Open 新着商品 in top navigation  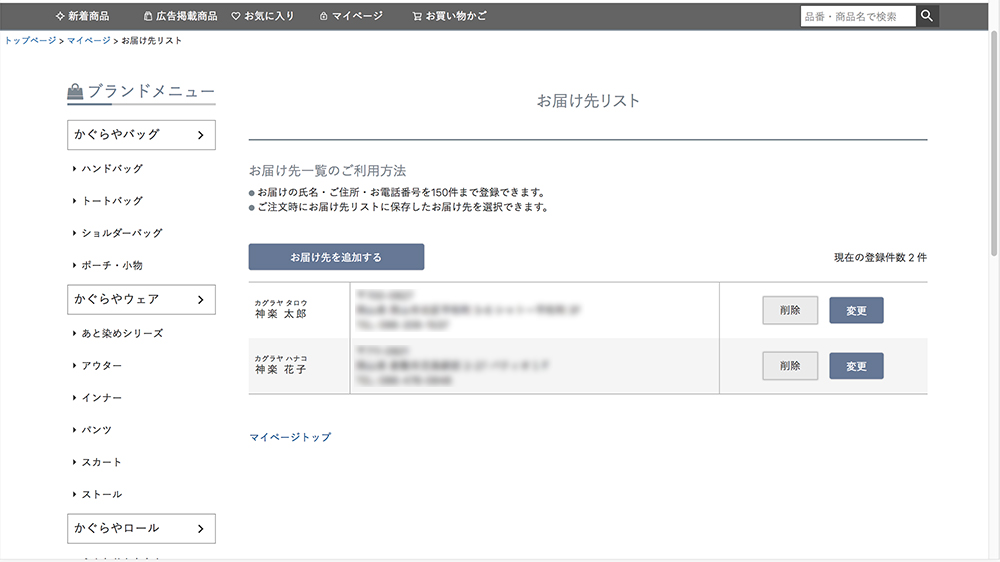pyautogui.click(x=83, y=16)
